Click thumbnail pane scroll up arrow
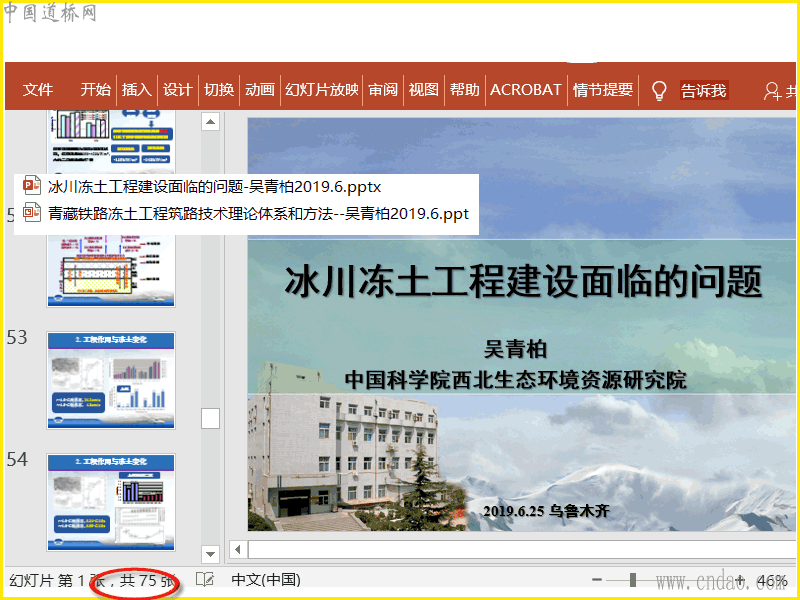 [x=211, y=122]
